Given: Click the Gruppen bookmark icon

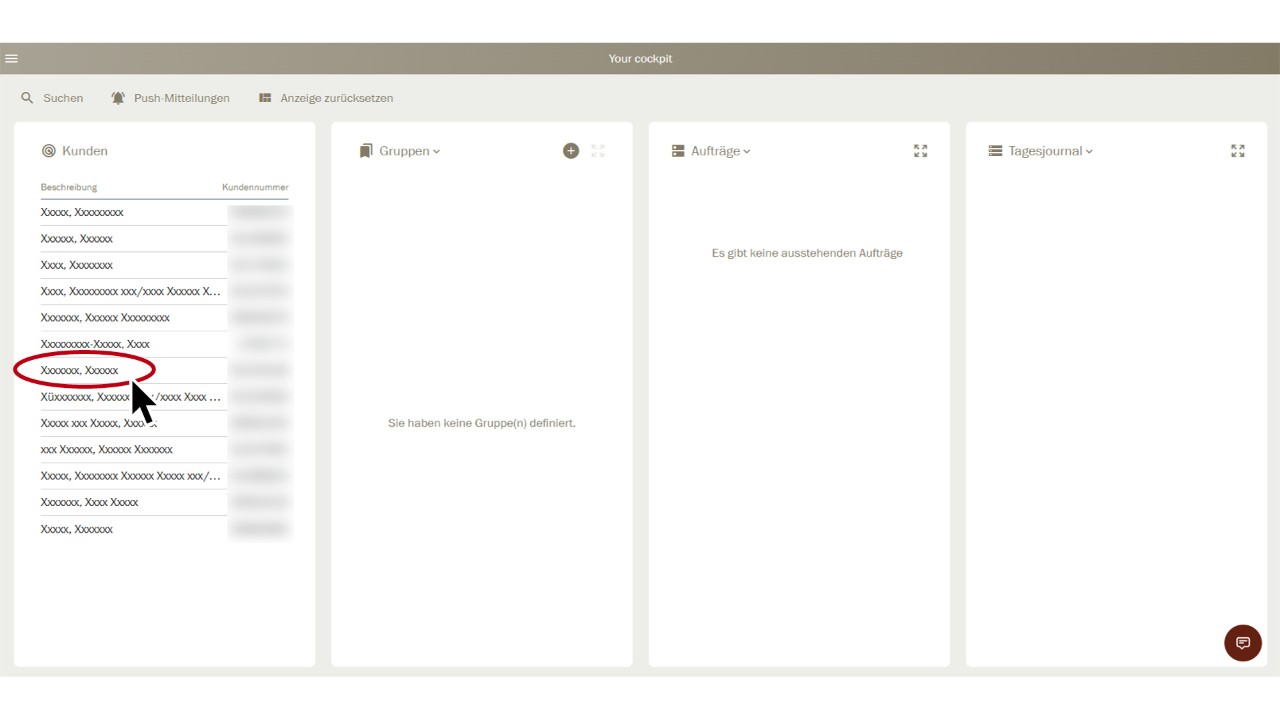Looking at the screenshot, I should click(366, 151).
